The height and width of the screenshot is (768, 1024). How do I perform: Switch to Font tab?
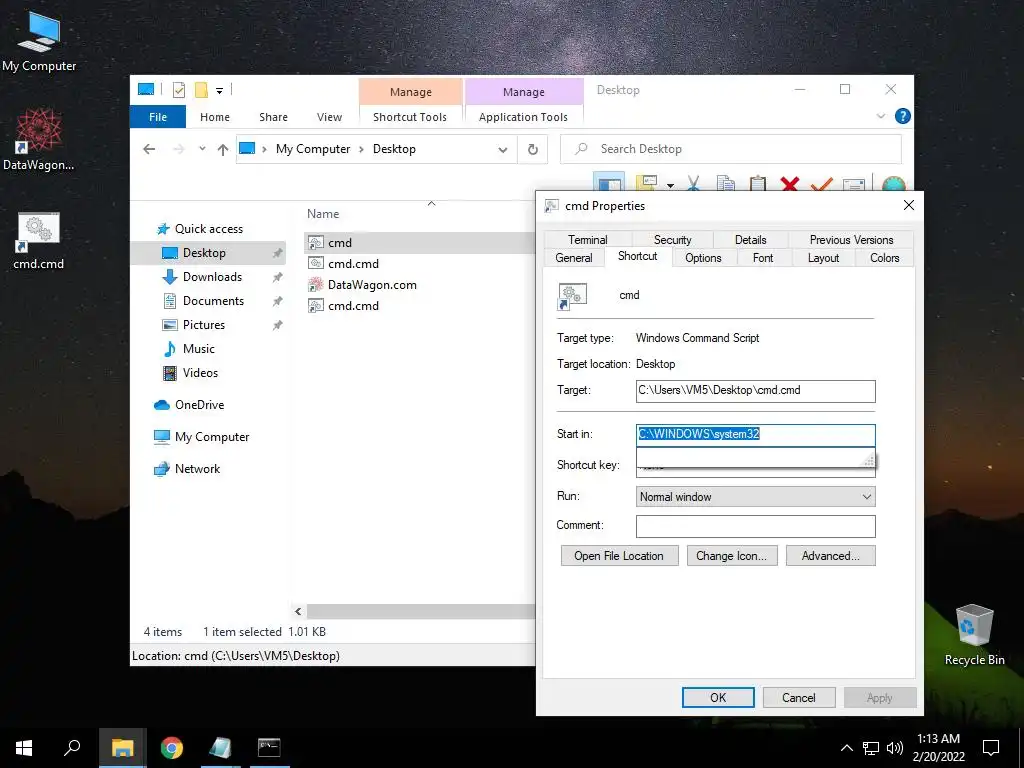pos(763,258)
